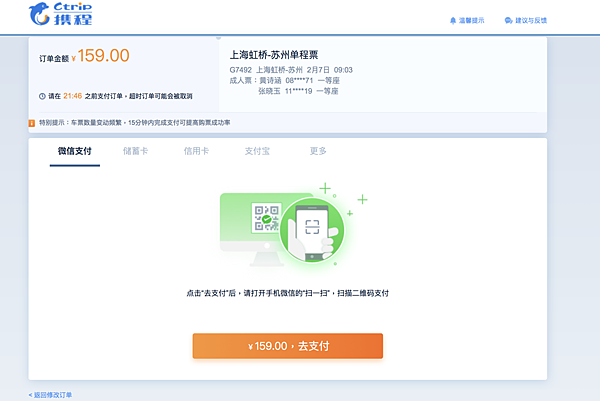This screenshot has height=401, width=600.
Task: Click the G7492 train details line
Action: (291, 70)
